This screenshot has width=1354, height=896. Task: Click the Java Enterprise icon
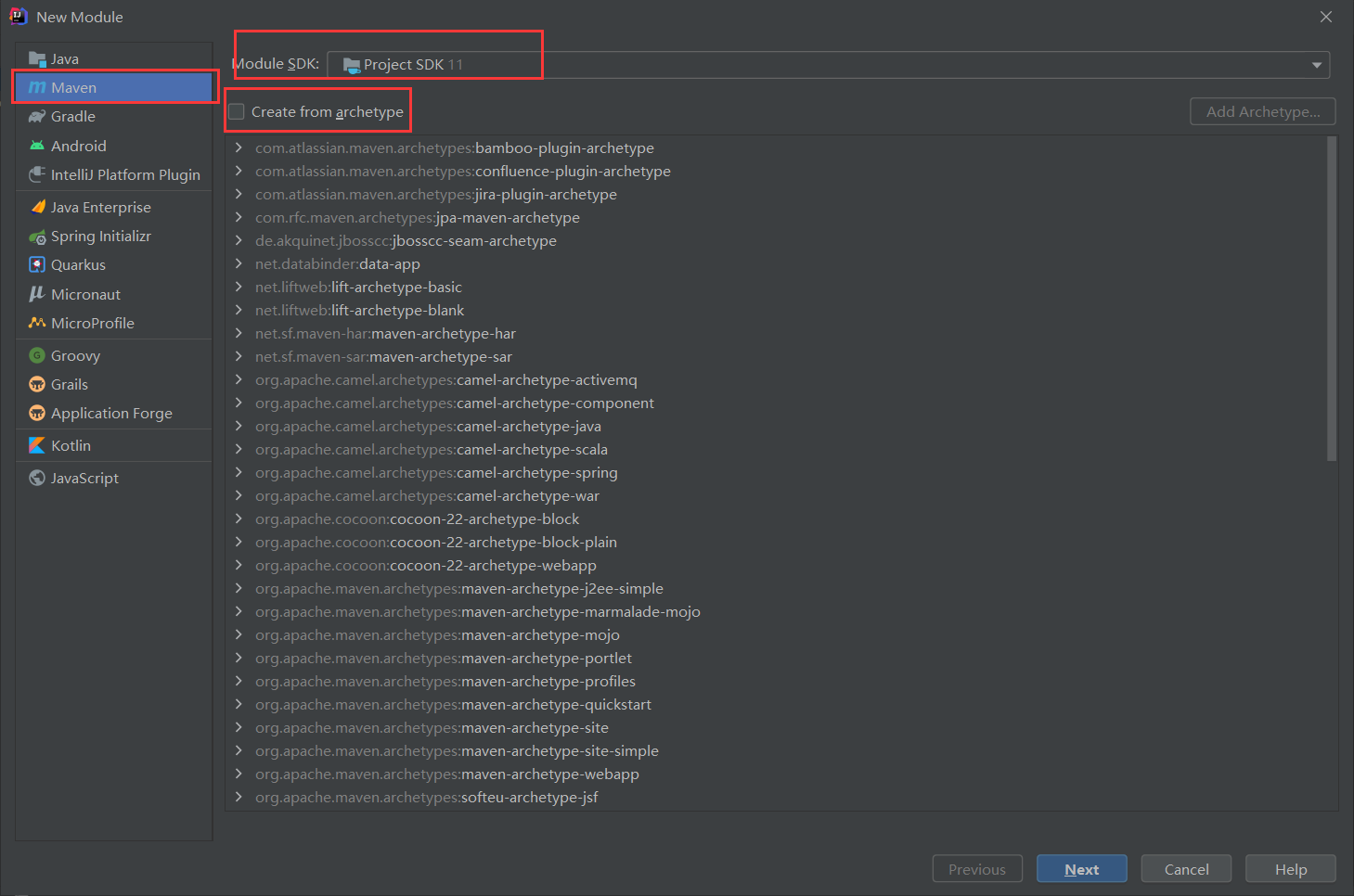[x=37, y=207]
